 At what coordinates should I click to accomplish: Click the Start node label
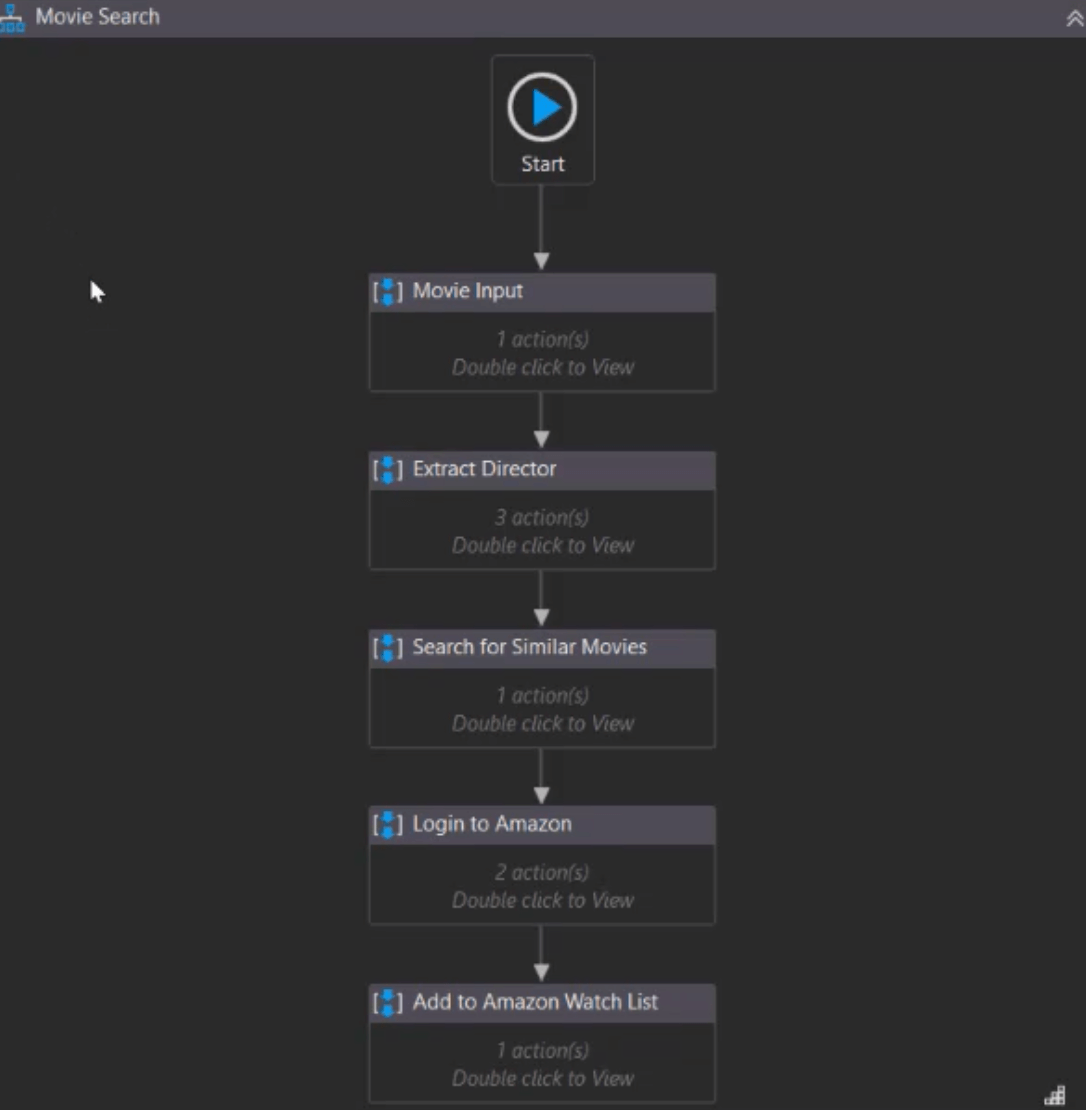(x=542, y=164)
